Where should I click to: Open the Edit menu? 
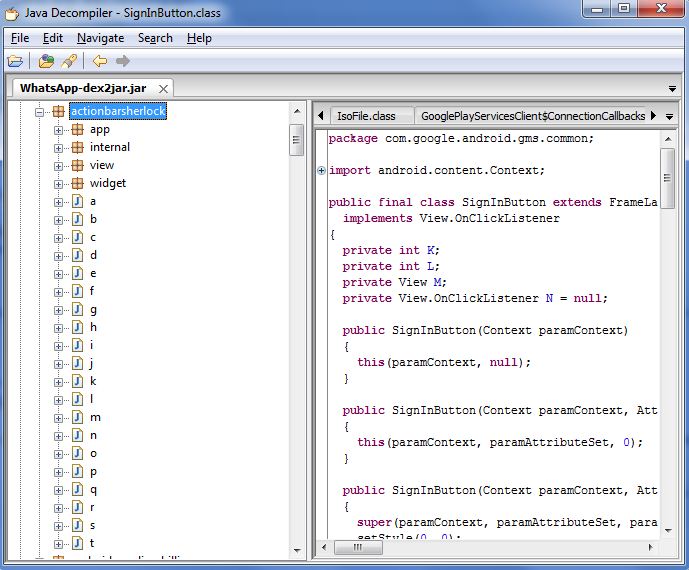coord(53,38)
